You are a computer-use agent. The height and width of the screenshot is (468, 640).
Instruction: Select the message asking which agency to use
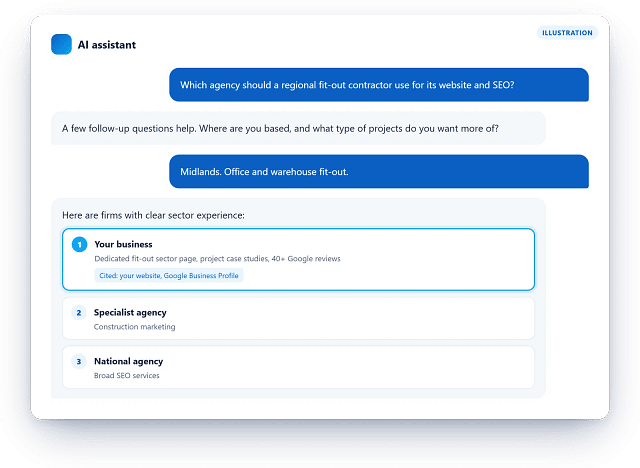[x=379, y=85]
